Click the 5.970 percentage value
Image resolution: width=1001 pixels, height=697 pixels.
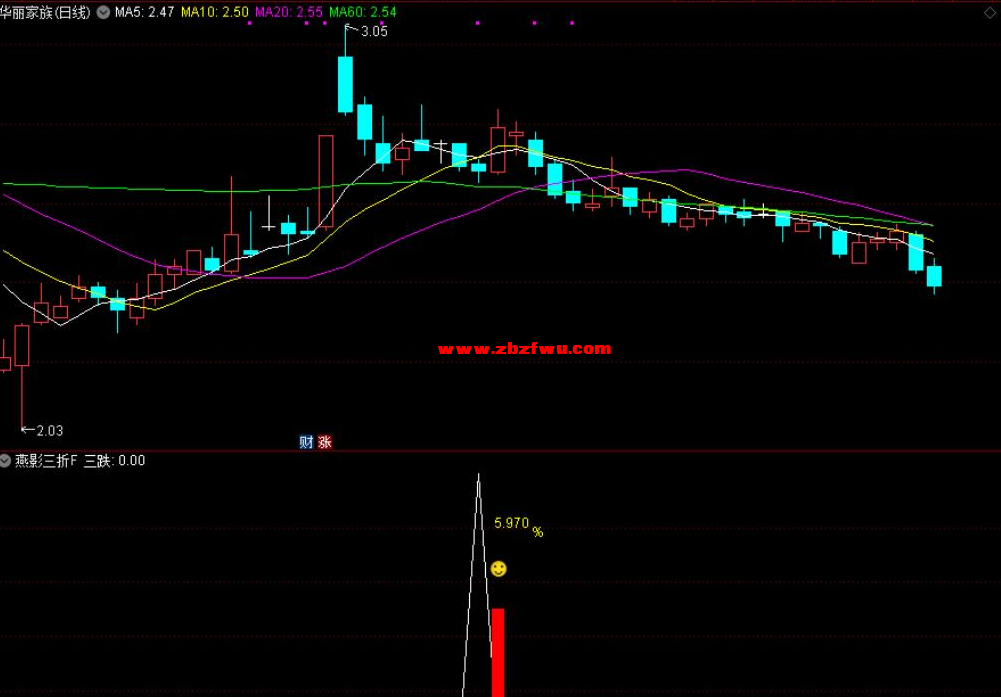coord(512,523)
